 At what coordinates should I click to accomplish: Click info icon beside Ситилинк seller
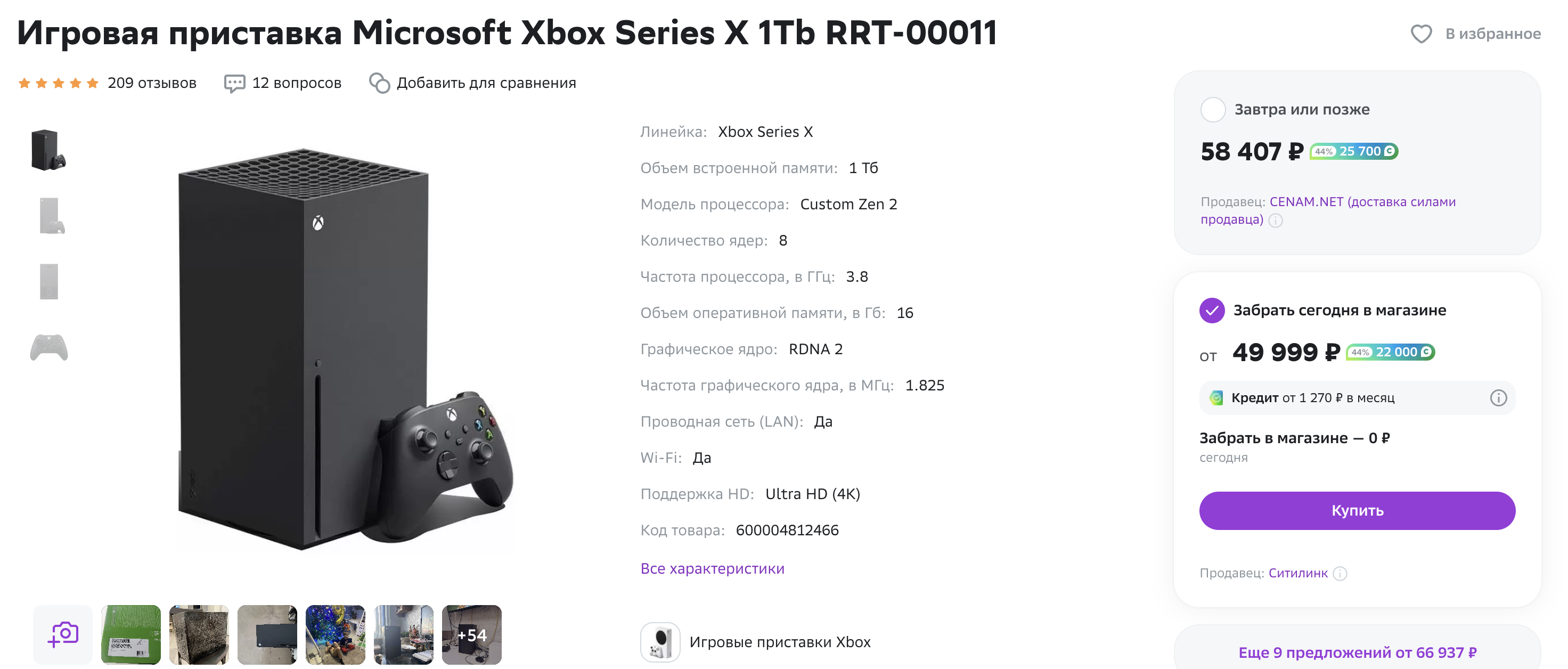pyautogui.click(x=1340, y=574)
